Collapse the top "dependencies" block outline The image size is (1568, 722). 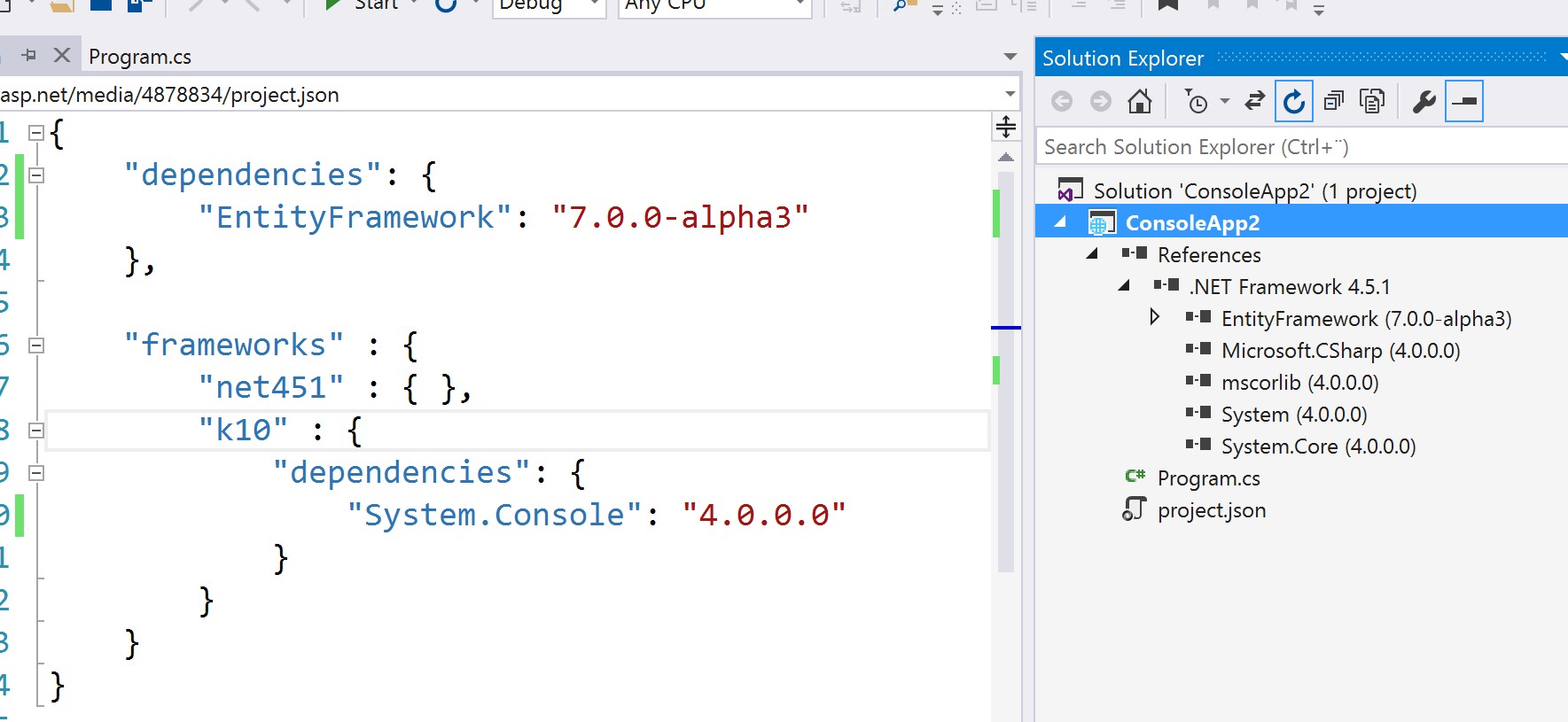coord(36,175)
